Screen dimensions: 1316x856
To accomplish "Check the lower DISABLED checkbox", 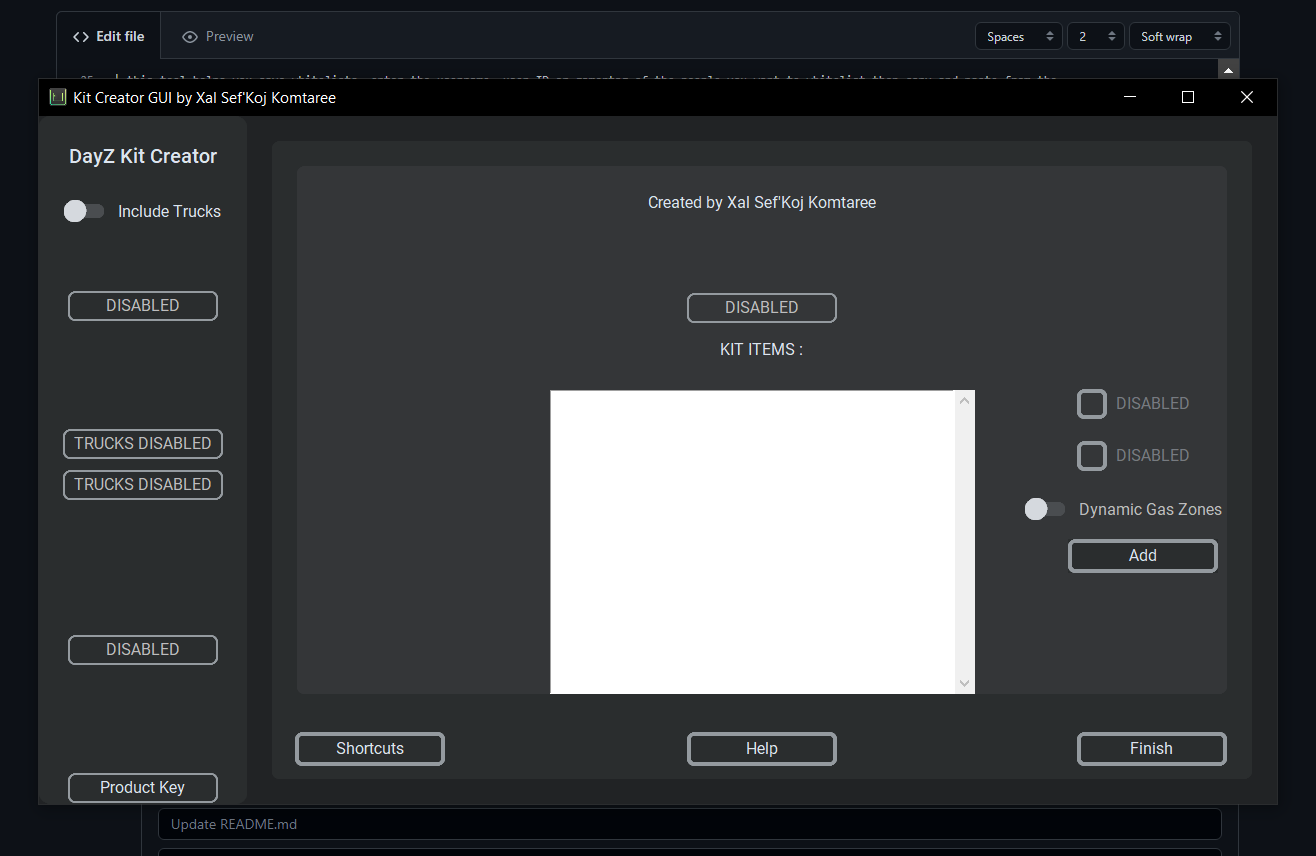I will point(1092,455).
